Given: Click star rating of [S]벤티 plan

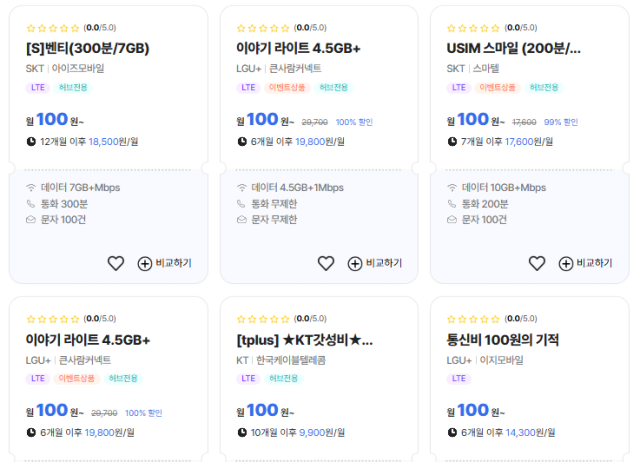Looking at the screenshot, I should pyautogui.click(x=52, y=28).
